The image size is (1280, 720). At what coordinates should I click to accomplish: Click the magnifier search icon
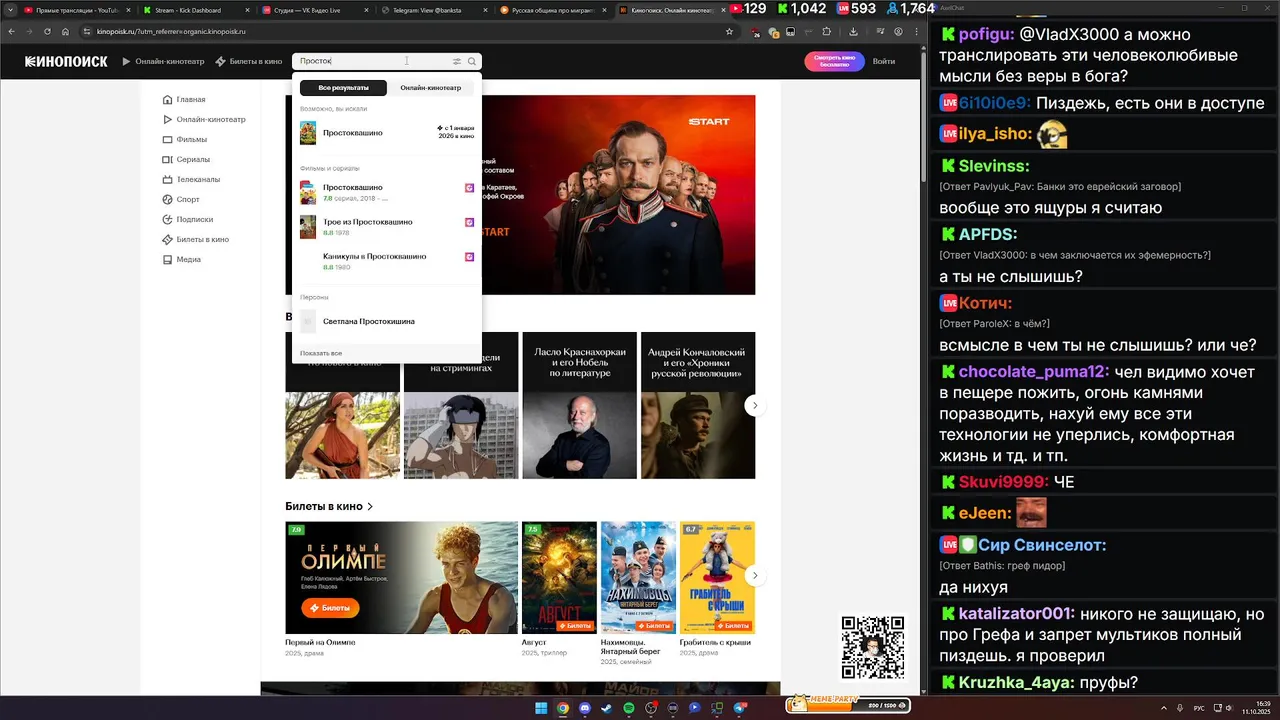point(472,61)
